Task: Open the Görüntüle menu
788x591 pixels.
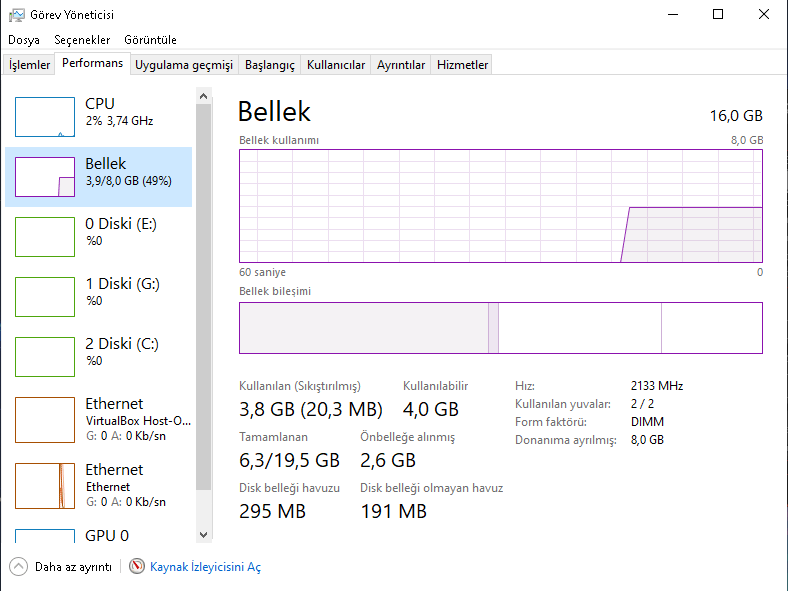Action: coord(150,40)
